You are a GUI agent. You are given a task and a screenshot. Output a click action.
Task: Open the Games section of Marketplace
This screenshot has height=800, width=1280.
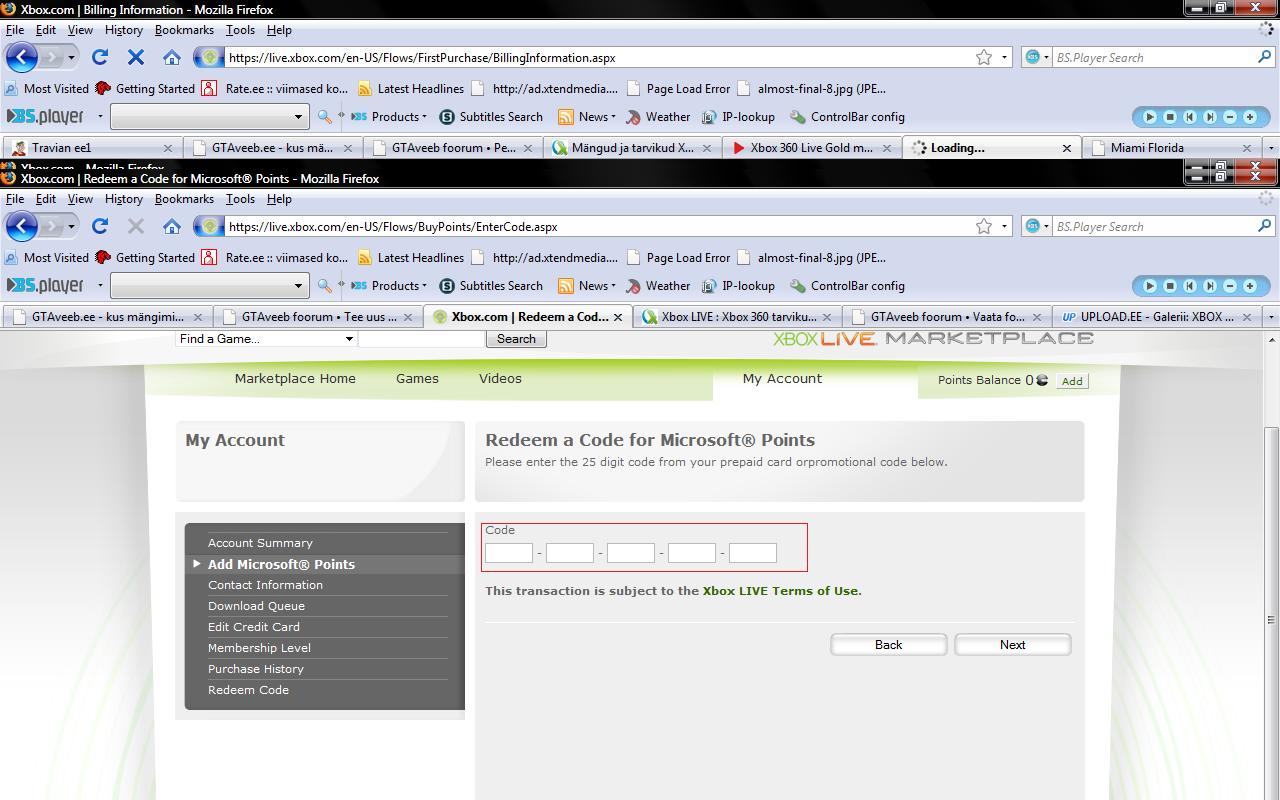pos(417,379)
